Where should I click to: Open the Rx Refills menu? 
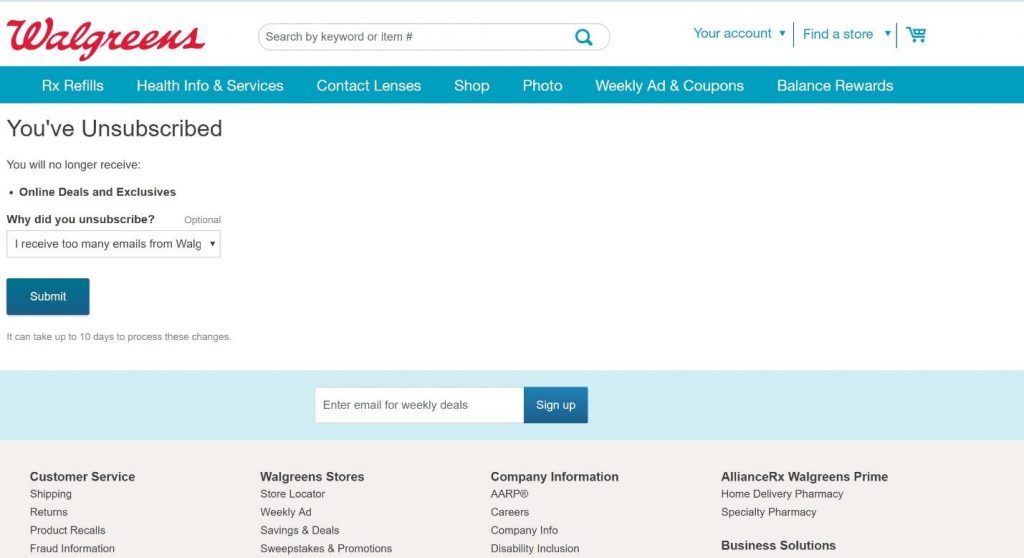pos(72,86)
